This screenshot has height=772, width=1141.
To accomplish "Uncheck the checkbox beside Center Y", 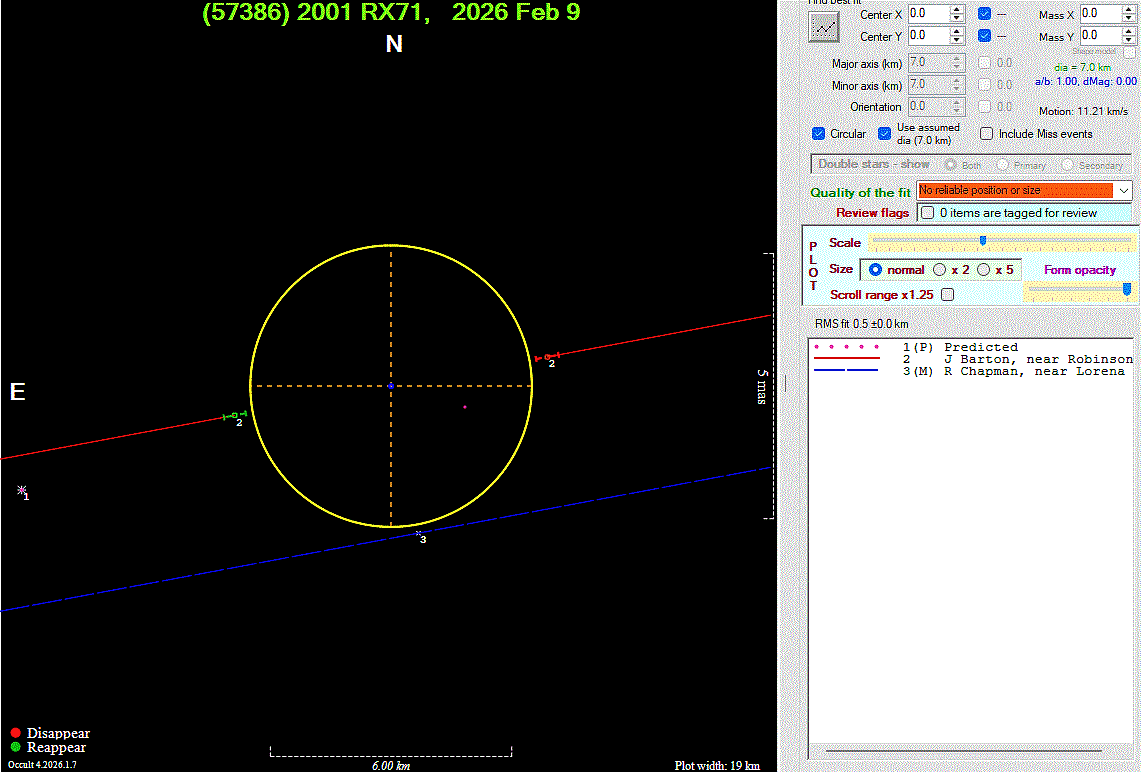I will click(985, 36).
